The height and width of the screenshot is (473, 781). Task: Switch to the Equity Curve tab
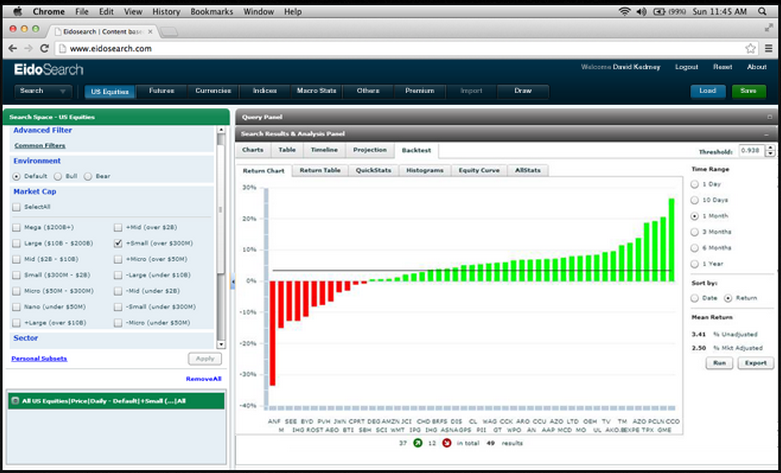point(477,171)
